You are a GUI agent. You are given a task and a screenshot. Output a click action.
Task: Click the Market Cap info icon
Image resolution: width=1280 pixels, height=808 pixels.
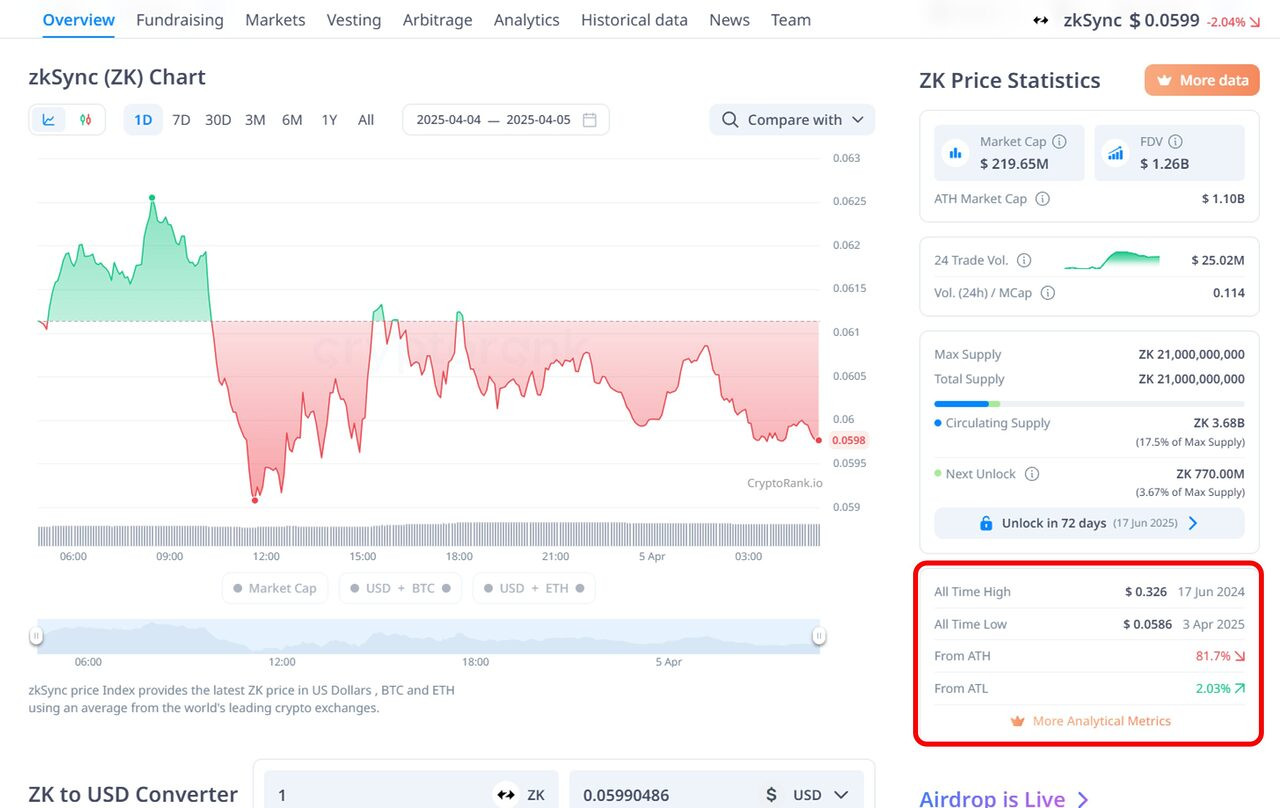pyautogui.click(x=1060, y=142)
